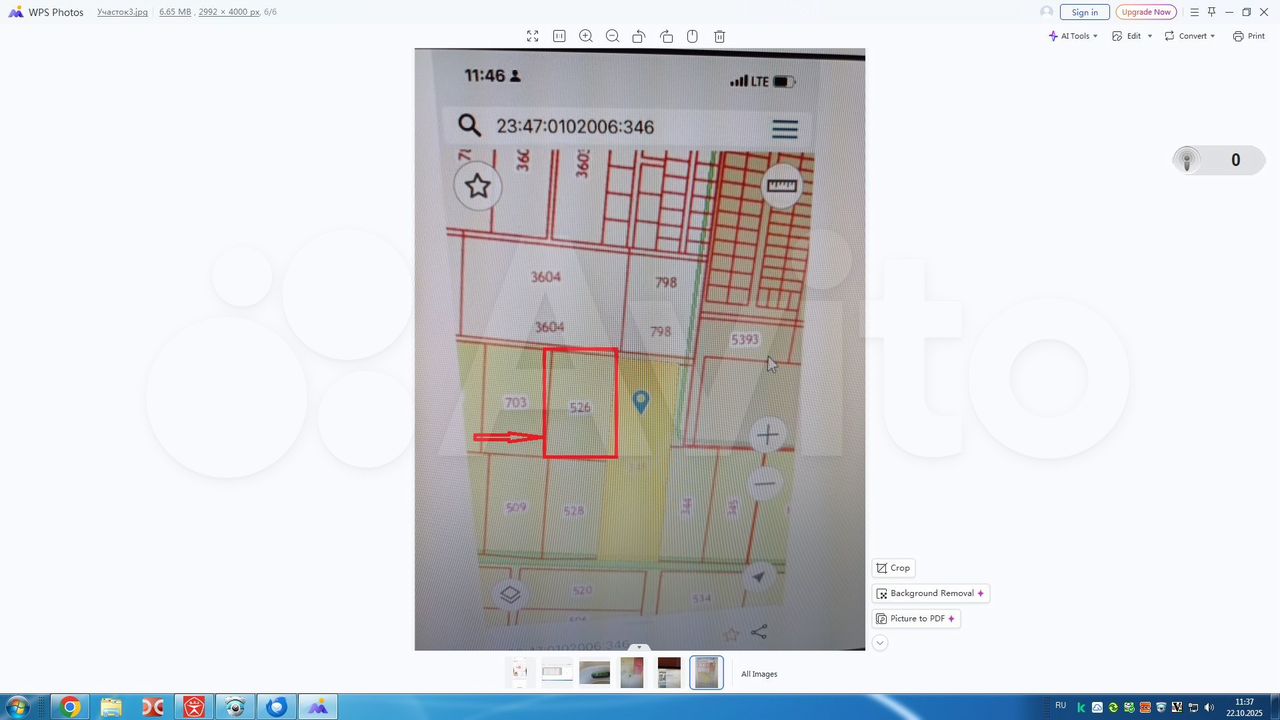Viewport: 1280px width, 720px height.
Task: Enter full screen view mode
Action: point(533,36)
